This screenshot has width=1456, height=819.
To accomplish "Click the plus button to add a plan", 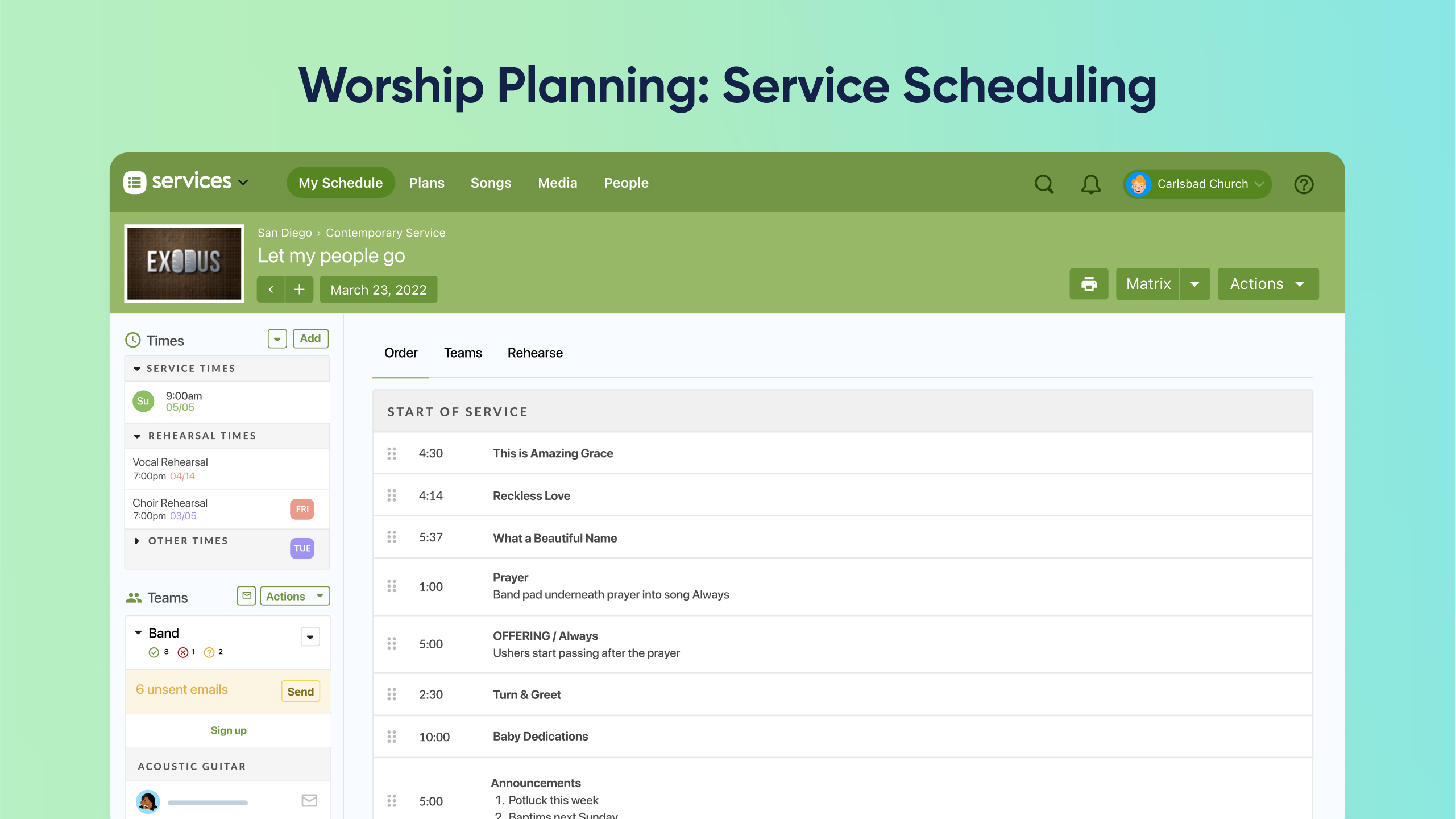I will 299,289.
